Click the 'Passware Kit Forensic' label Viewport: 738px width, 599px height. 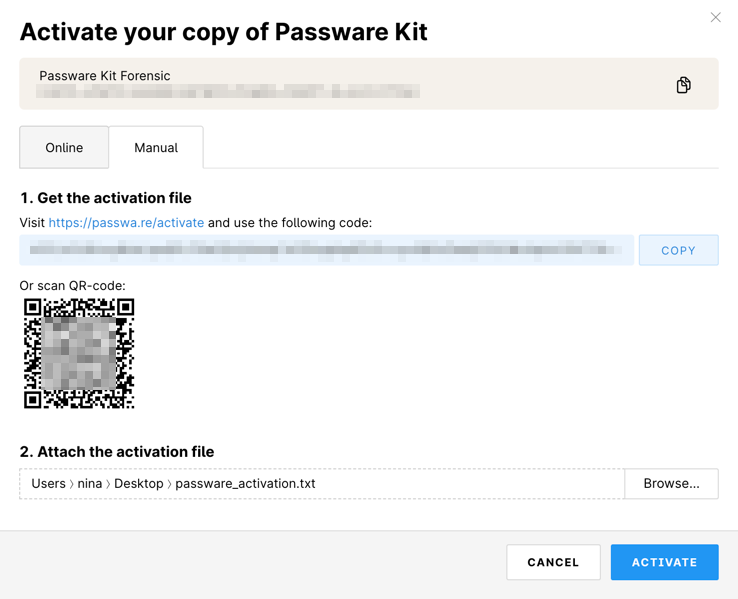tap(104, 76)
